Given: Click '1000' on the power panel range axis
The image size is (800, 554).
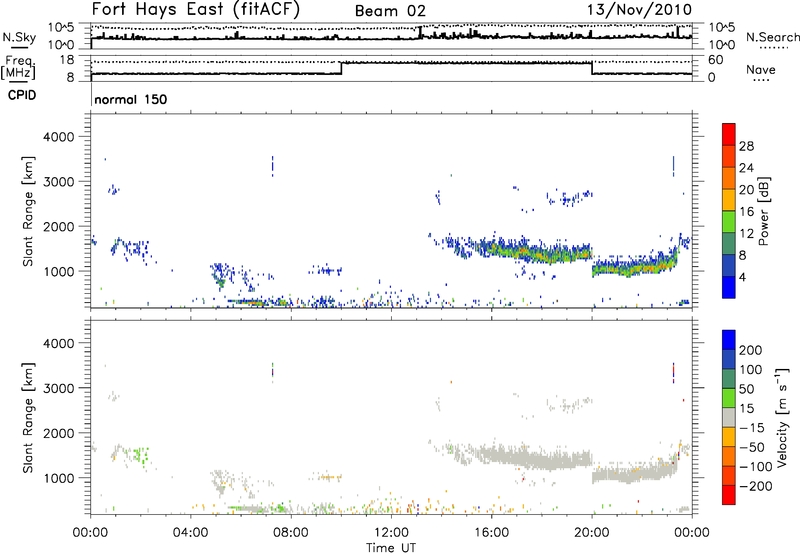Looking at the screenshot, I should tap(59, 271).
